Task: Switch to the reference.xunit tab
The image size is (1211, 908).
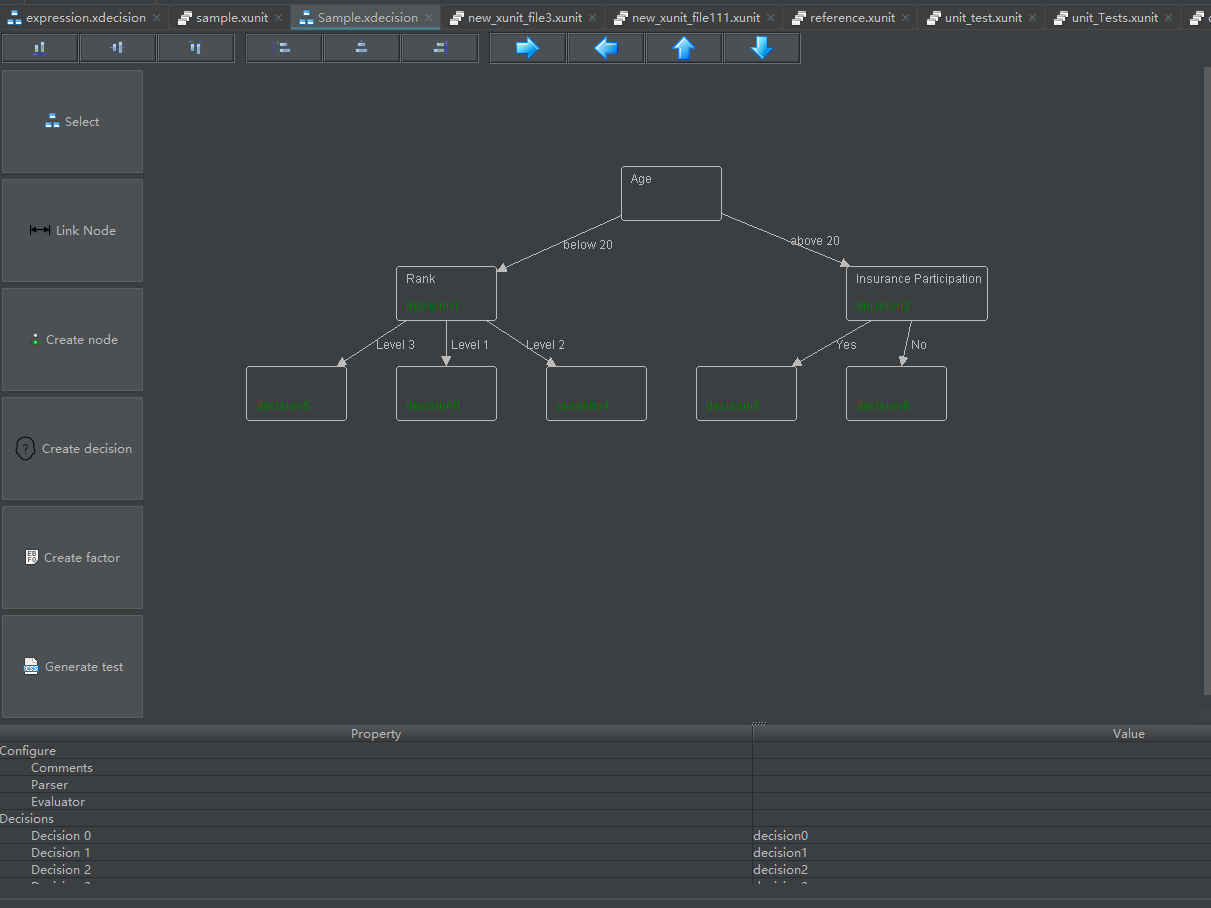Action: [x=852, y=17]
